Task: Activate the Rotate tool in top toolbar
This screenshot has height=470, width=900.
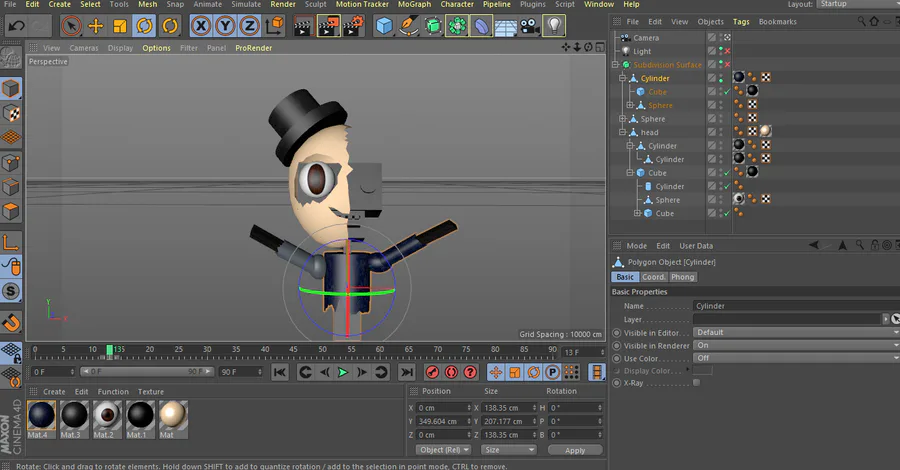Action: (x=144, y=26)
